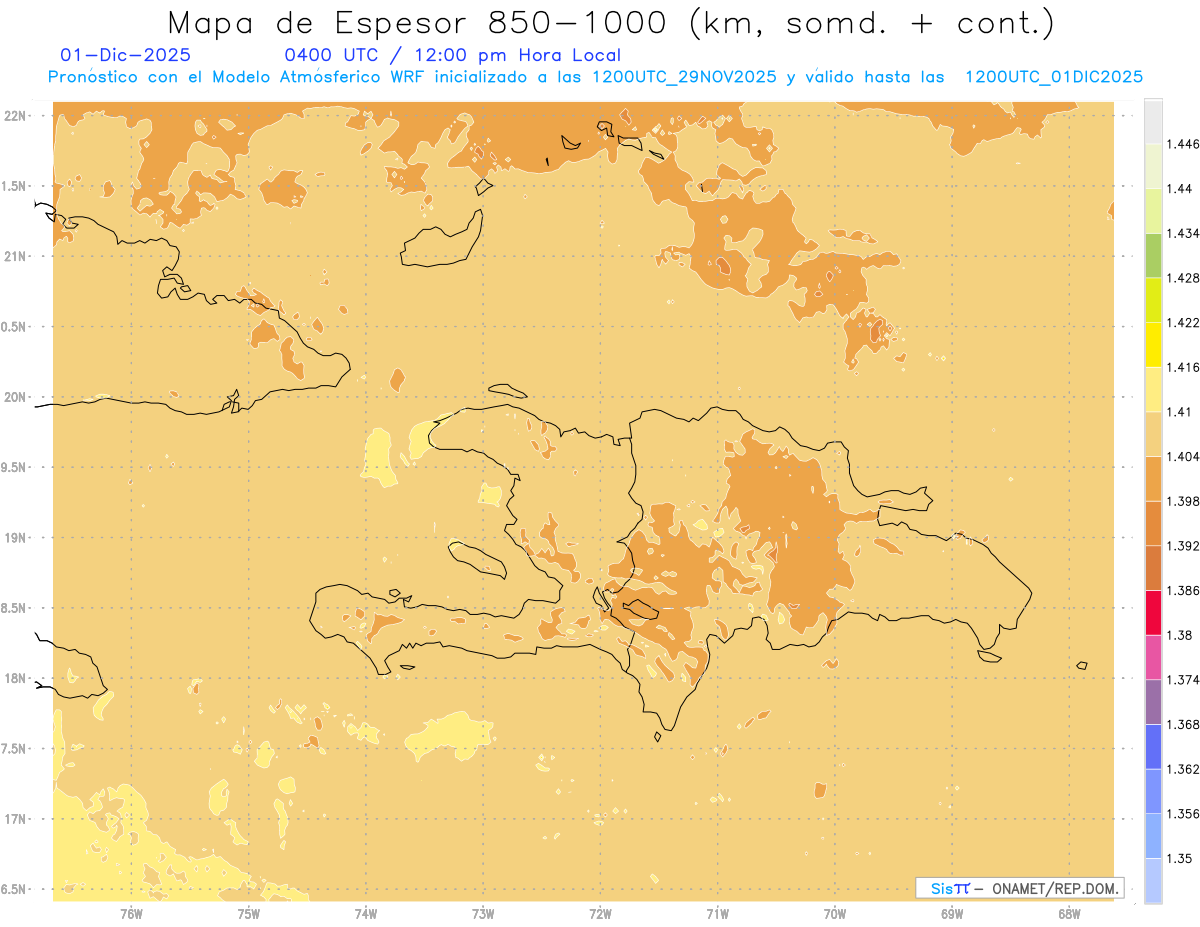
Task: Click the 21N latitude label
Action: [x=15, y=256]
